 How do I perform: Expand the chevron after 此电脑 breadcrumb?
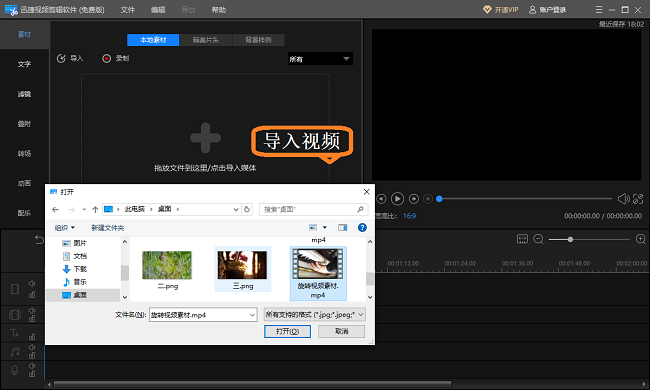(151, 209)
